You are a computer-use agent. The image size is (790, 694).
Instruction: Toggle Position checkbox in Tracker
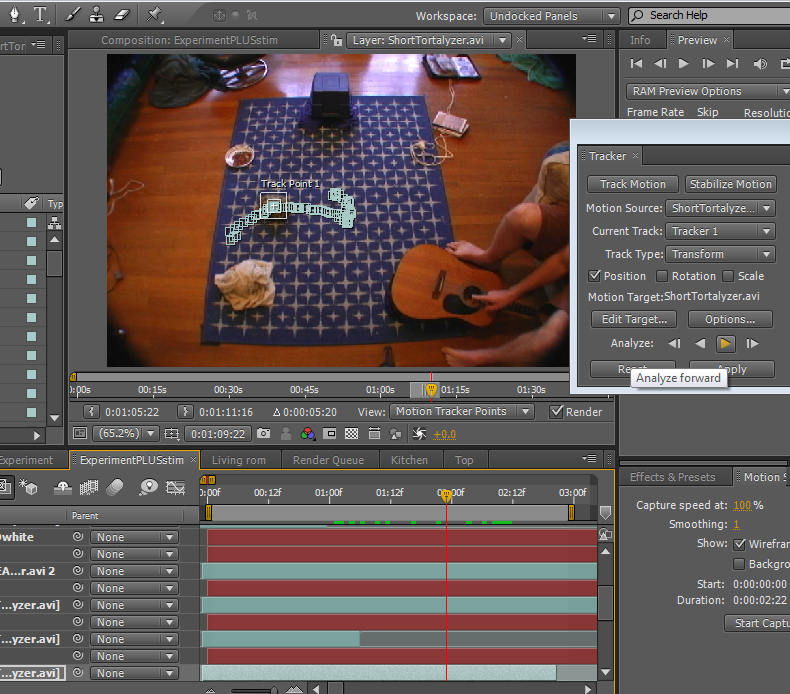coord(595,276)
